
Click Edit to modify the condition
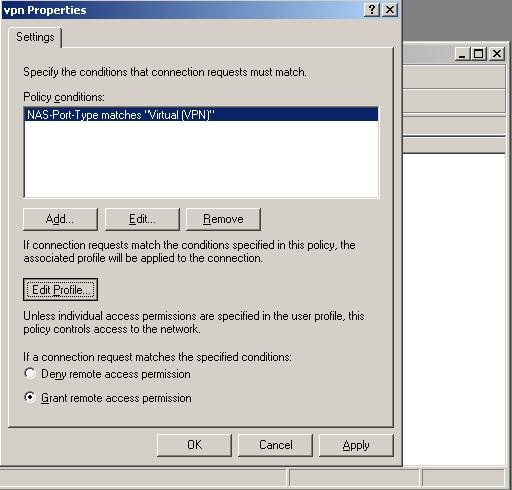(x=142, y=219)
